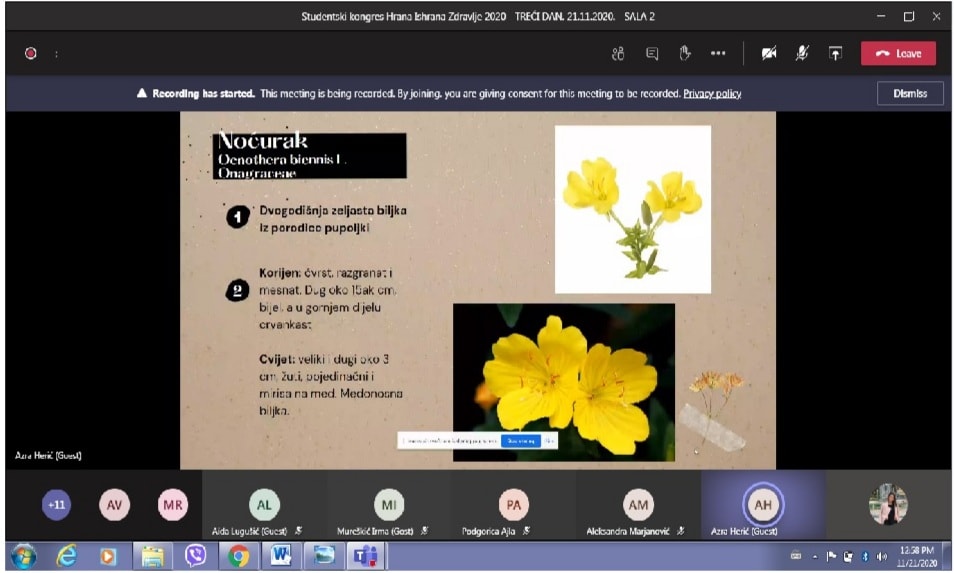Open Viber from the taskbar
The image size is (954, 573).
point(195,556)
